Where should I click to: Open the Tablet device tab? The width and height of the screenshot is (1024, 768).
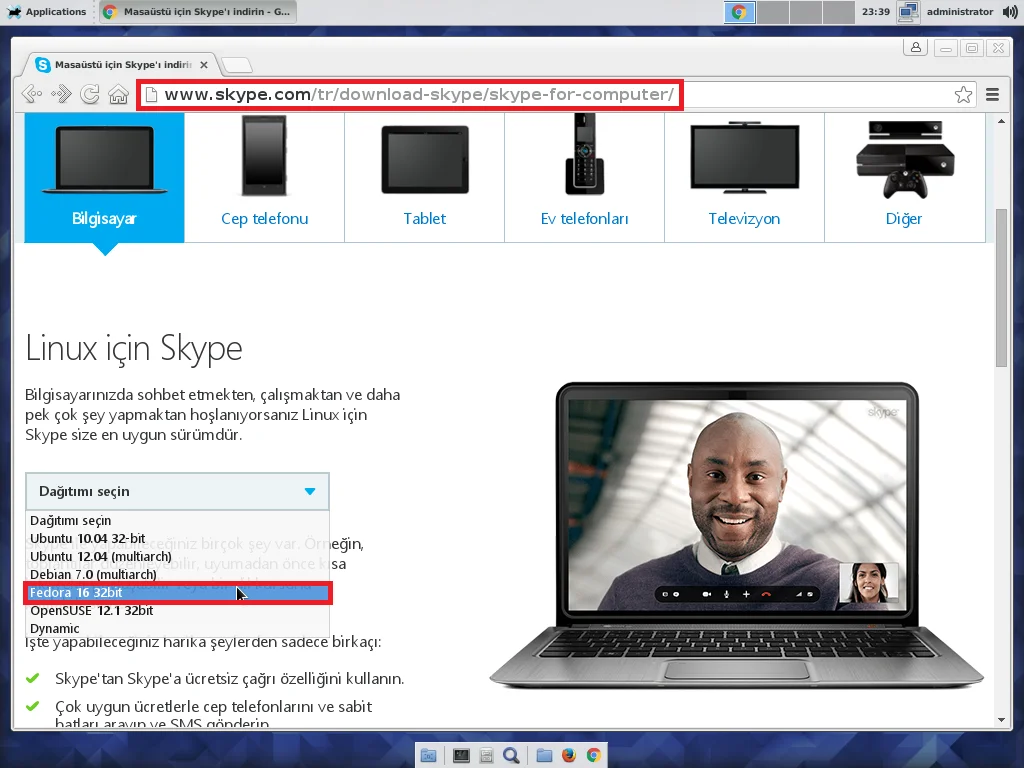(x=424, y=178)
